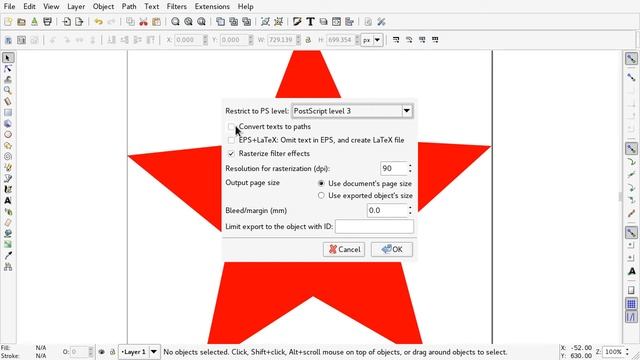The image size is (640, 360).
Task: Click the zoom 100% field
Action: point(613,352)
